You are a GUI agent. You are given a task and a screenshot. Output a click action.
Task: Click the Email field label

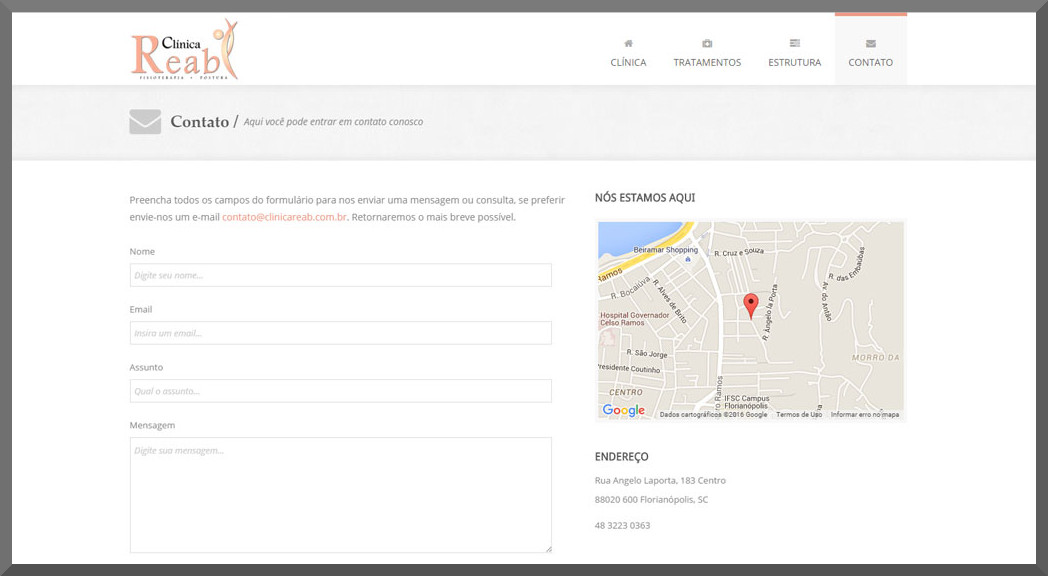pyautogui.click(x=141, y=309)
